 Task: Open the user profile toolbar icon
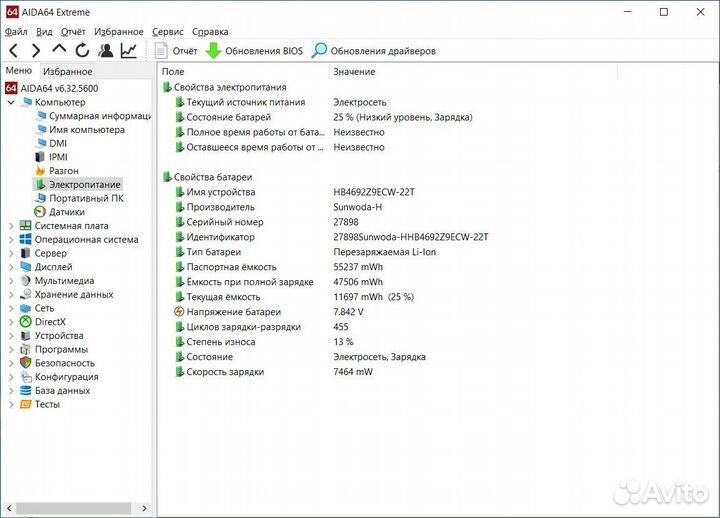[106, 51]
